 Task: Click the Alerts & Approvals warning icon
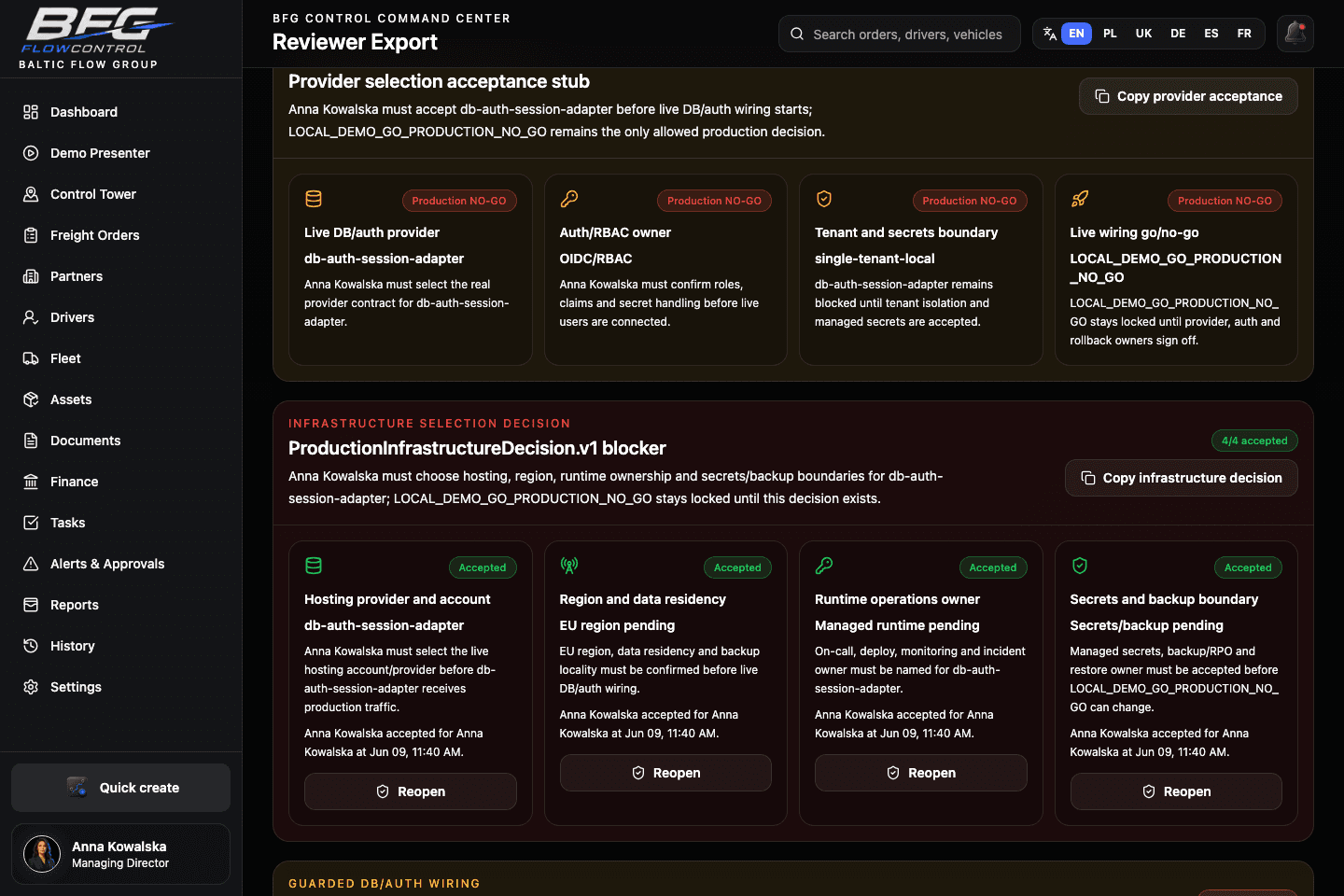(x=31, y=564)
